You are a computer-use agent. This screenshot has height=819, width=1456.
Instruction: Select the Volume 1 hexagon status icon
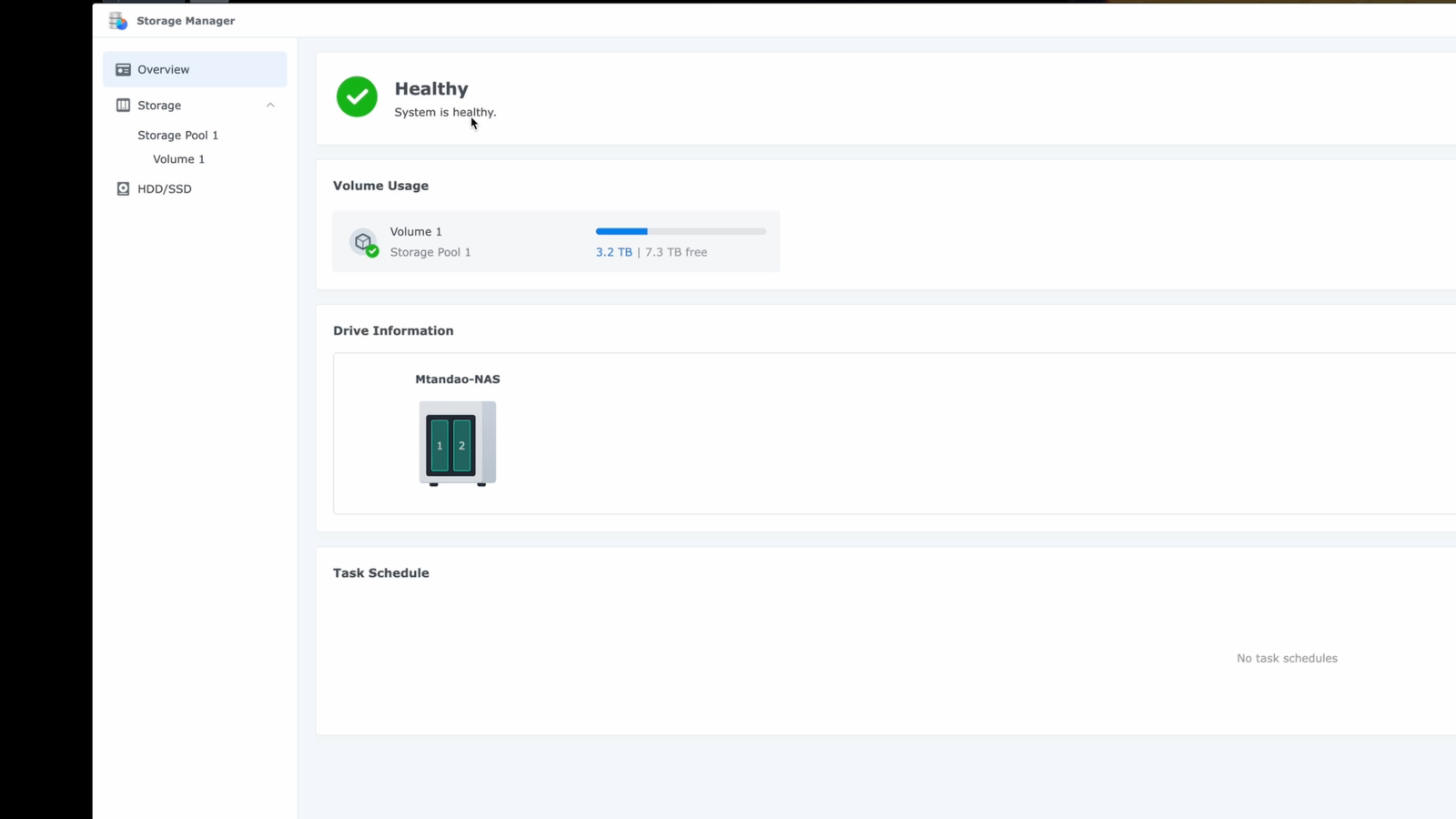pos(364,241)
